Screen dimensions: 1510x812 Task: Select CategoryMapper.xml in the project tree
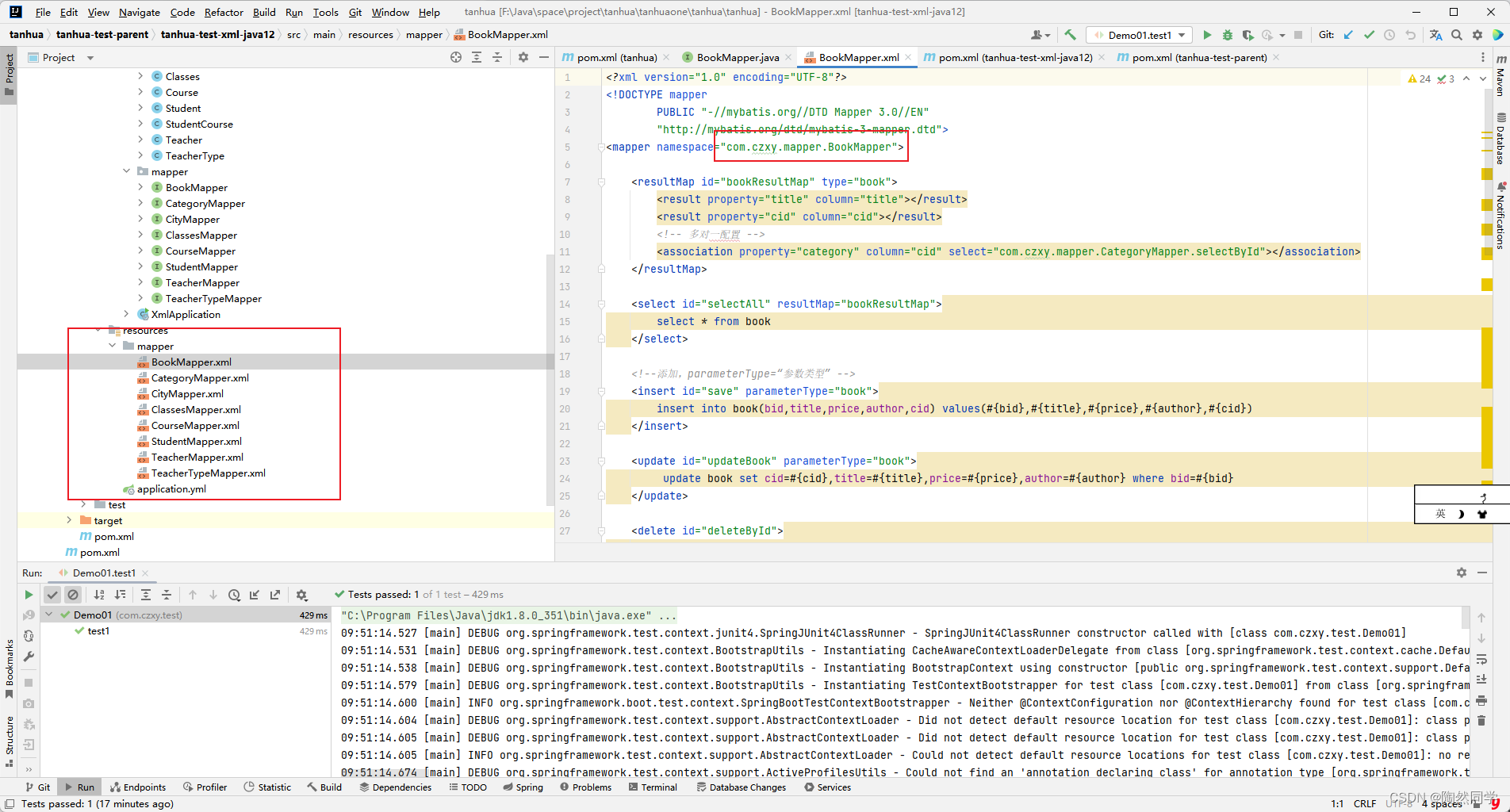[x=200, y=378]
